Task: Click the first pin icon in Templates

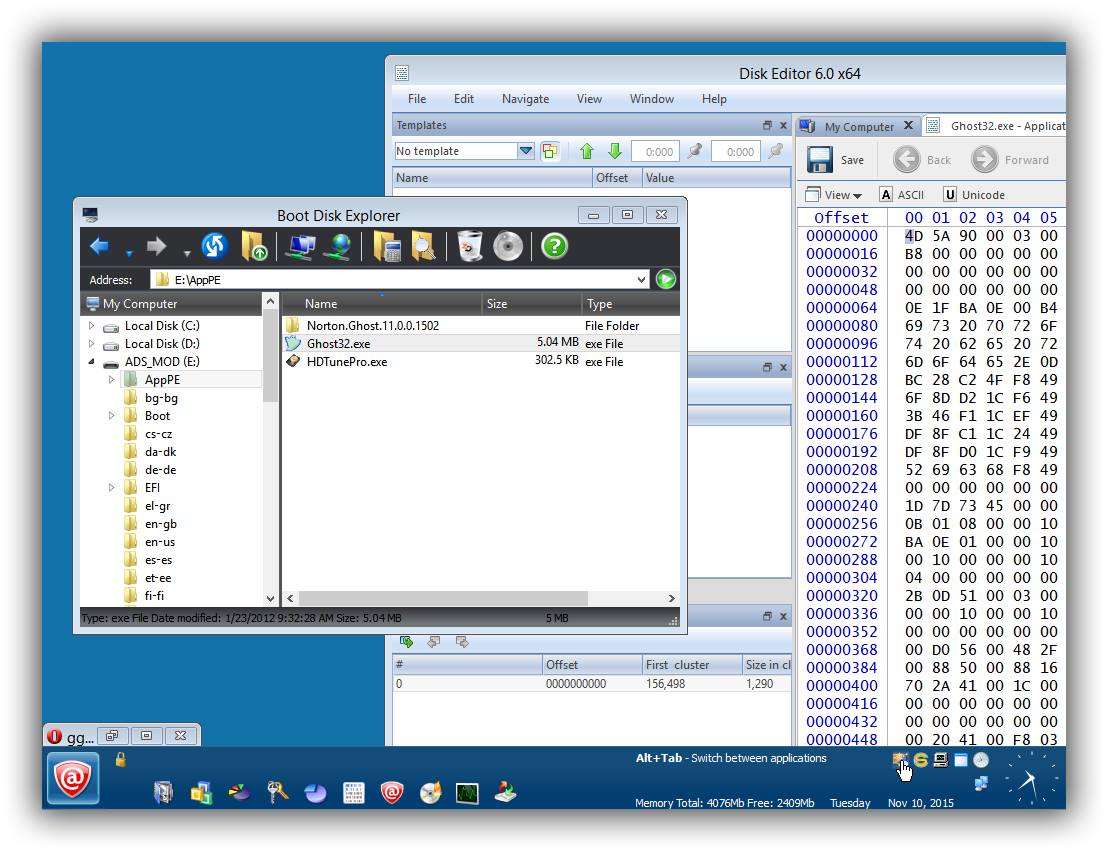Action: (695, 151)
